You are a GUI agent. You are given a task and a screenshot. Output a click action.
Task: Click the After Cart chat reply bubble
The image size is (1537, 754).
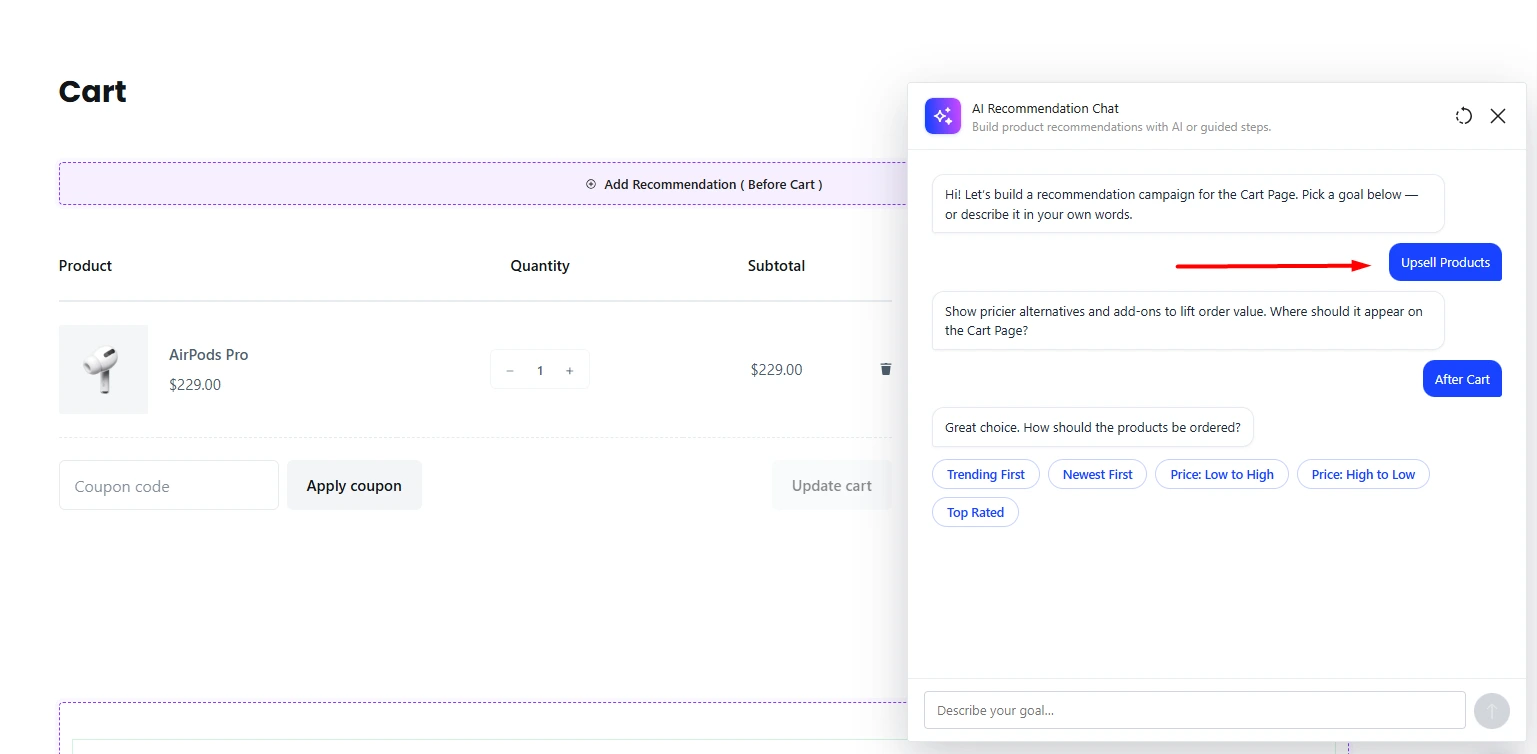click(x=1462, y=379)
